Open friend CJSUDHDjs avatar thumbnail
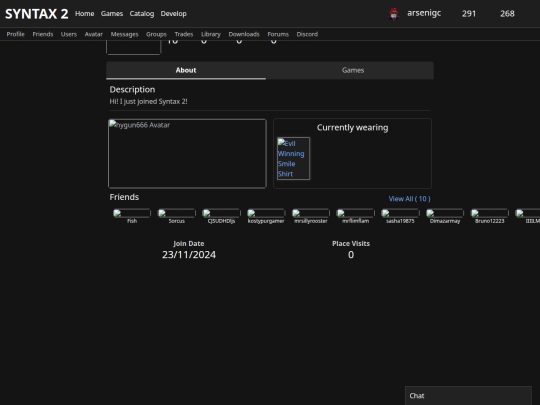Screen dimensions: 540x405 221,213
